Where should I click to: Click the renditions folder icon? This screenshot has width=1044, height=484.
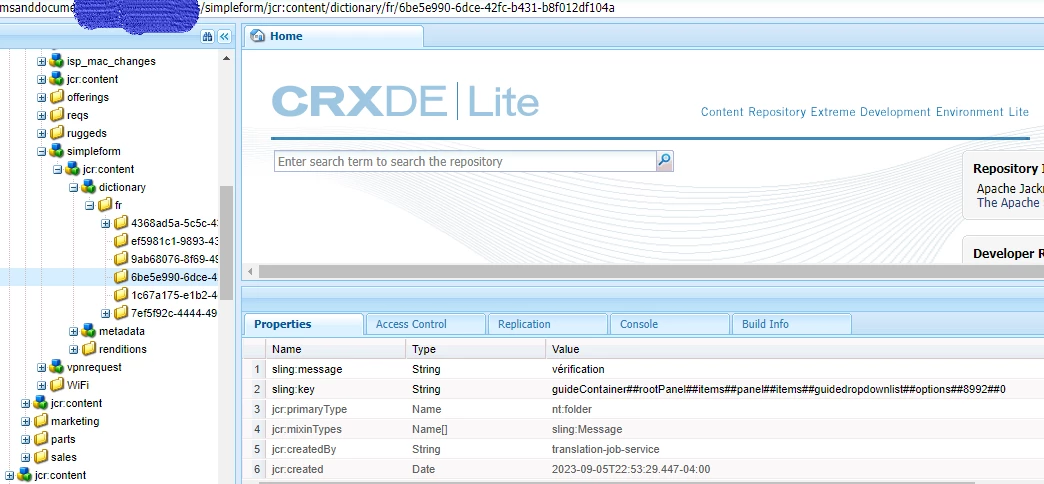tap(89, 349)
